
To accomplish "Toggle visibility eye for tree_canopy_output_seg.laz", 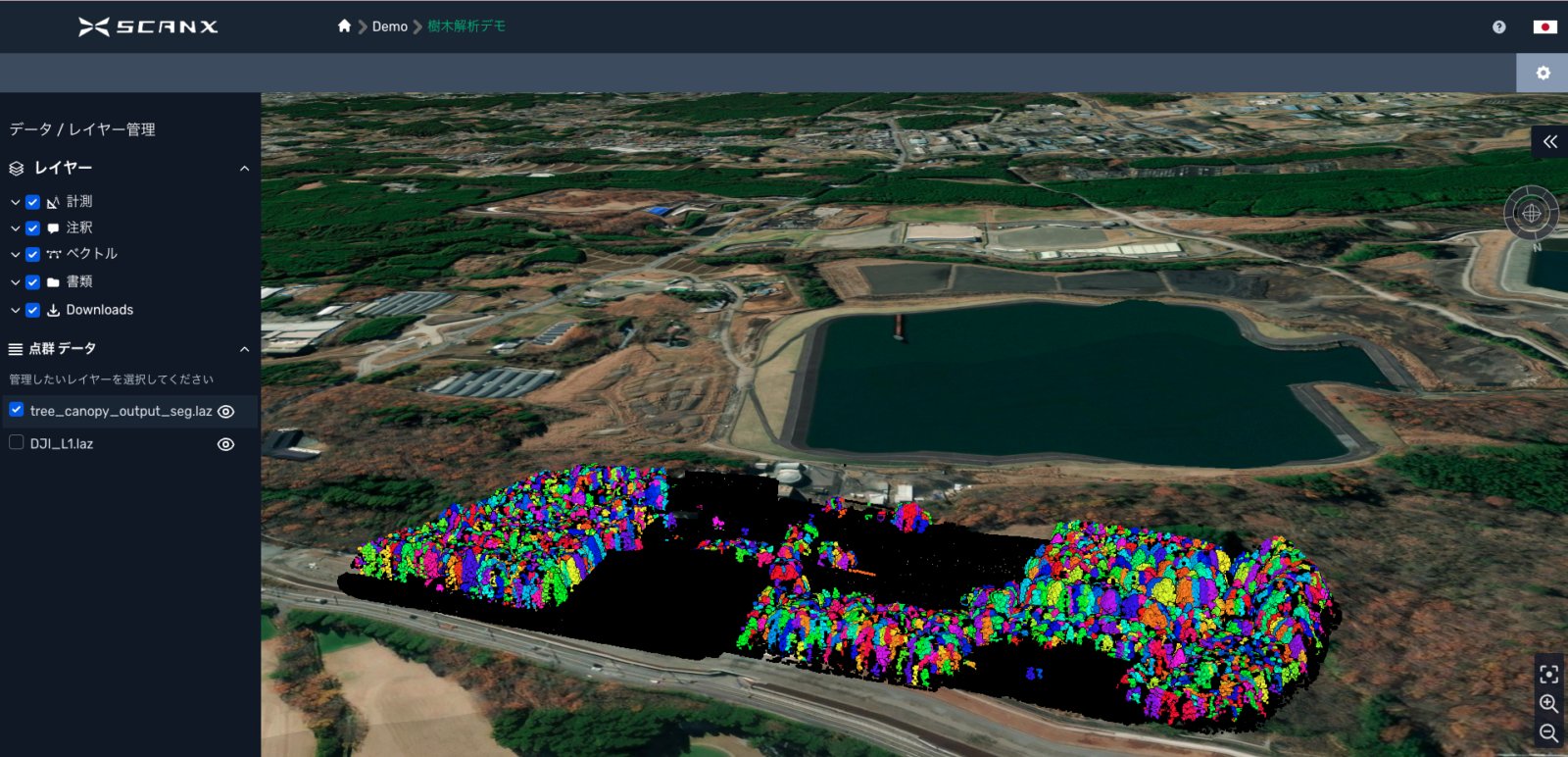I will pos(225,412).
